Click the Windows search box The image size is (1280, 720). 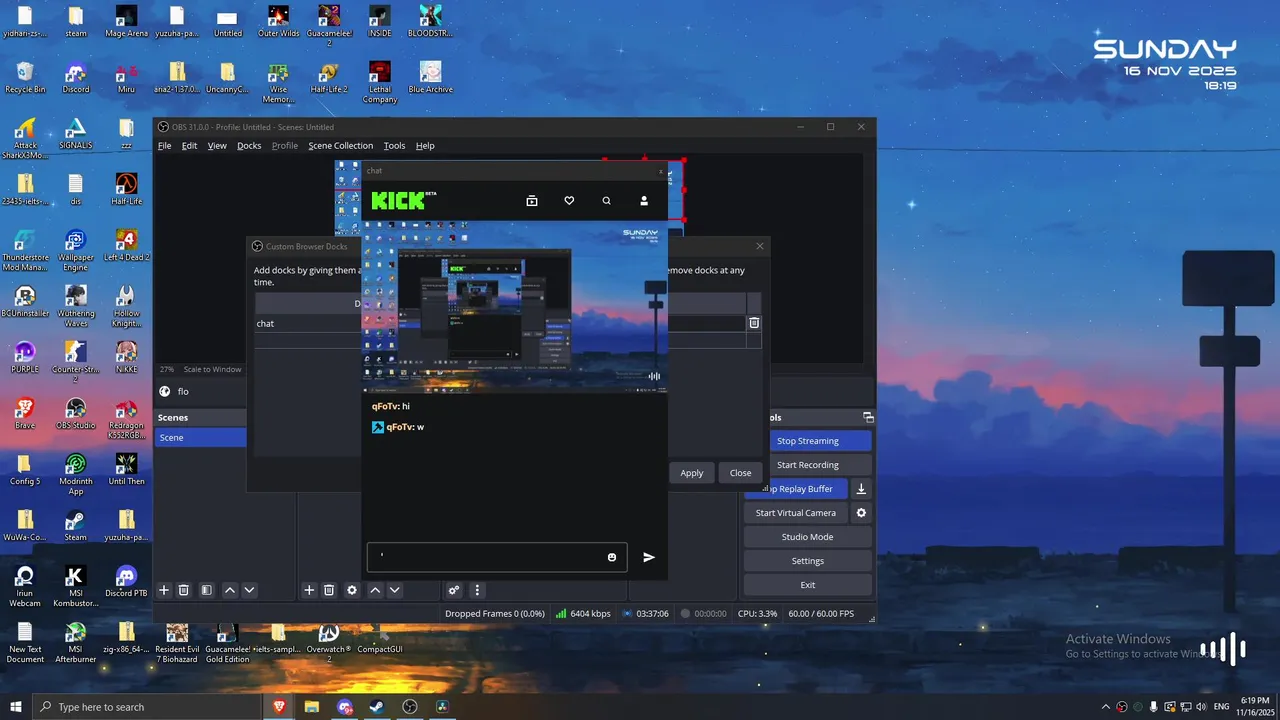tap(150, 707)
